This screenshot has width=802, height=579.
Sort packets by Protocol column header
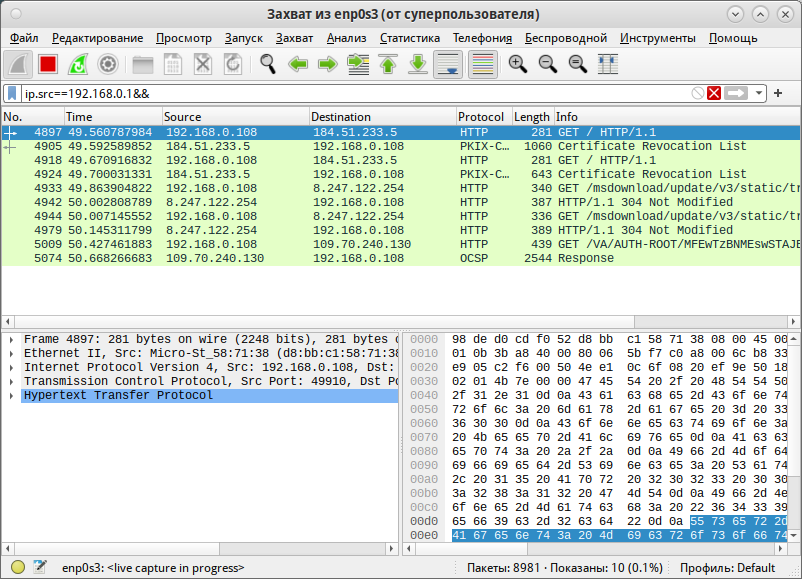[484, 117]
